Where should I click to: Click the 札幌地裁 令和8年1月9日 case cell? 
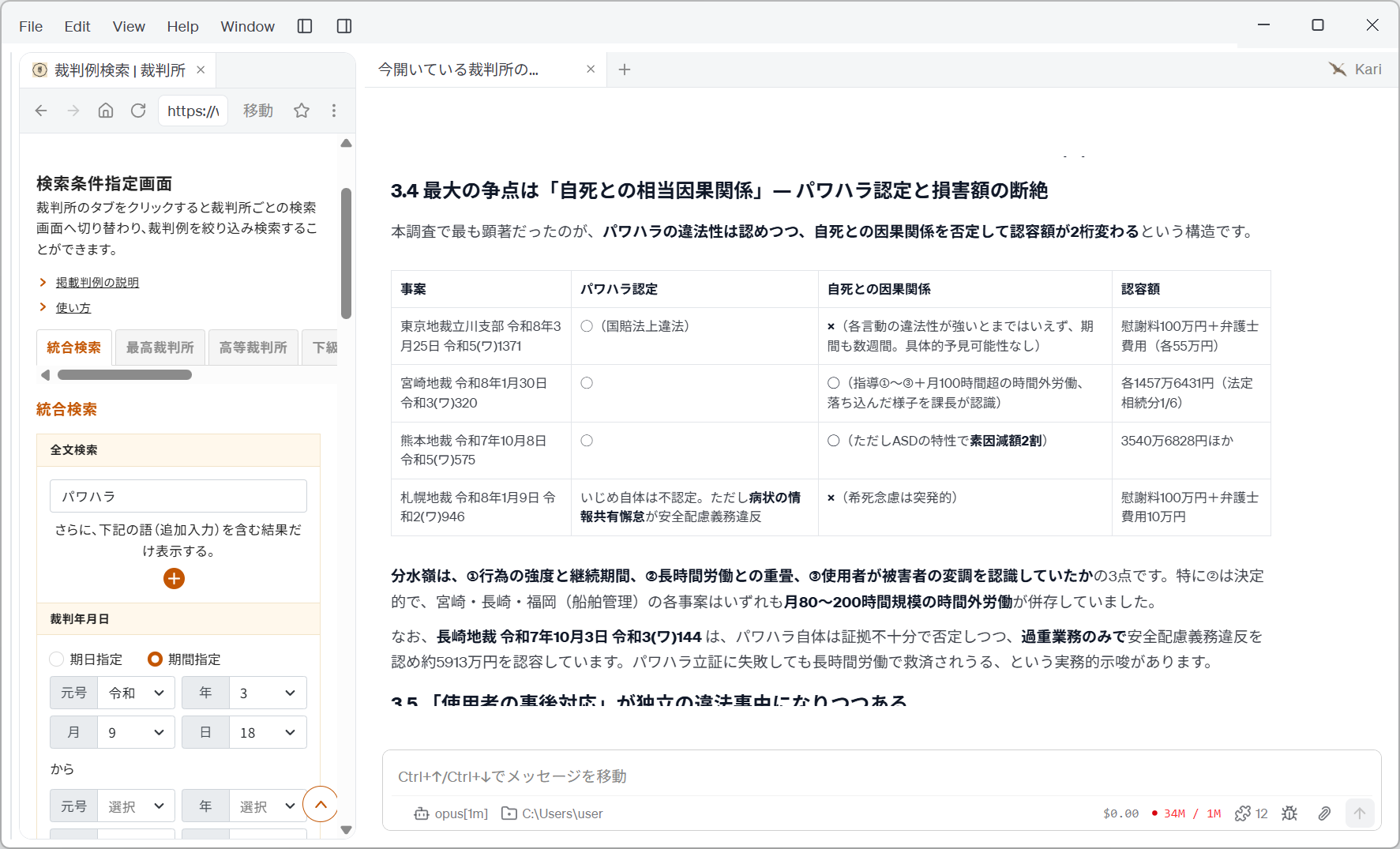[x=481, y=507]
